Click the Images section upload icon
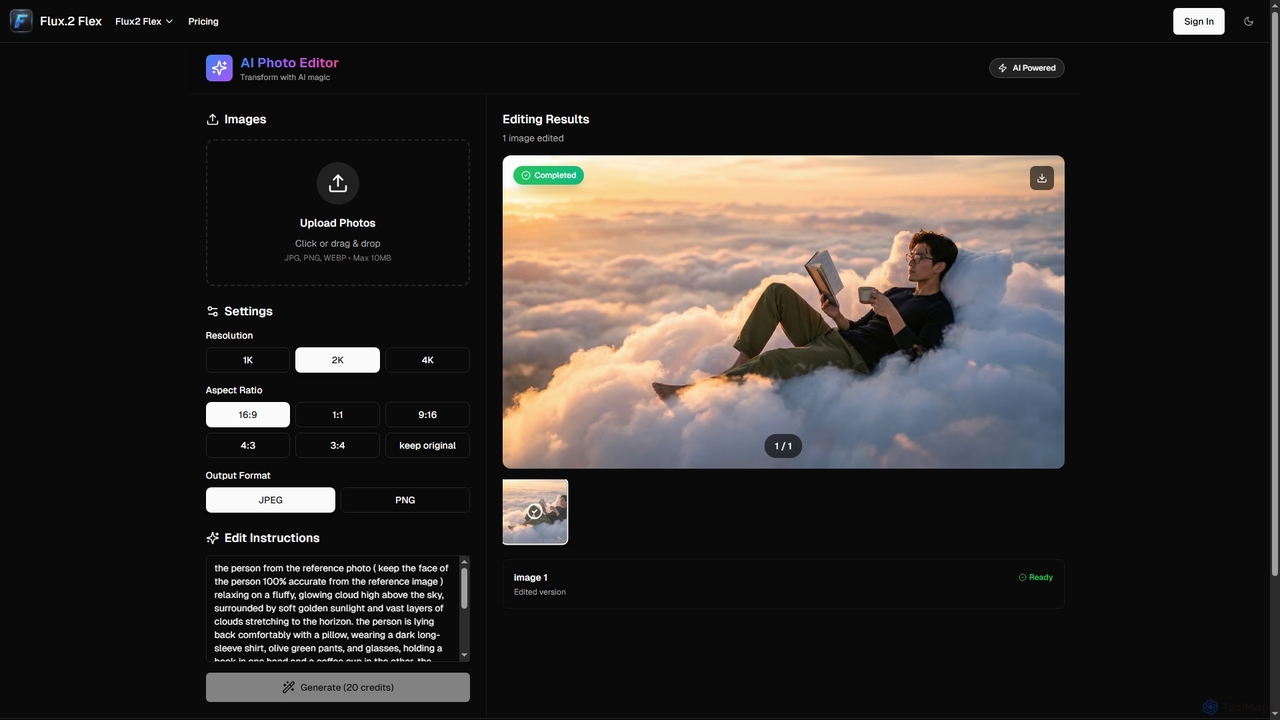 (x=212, y=119)
